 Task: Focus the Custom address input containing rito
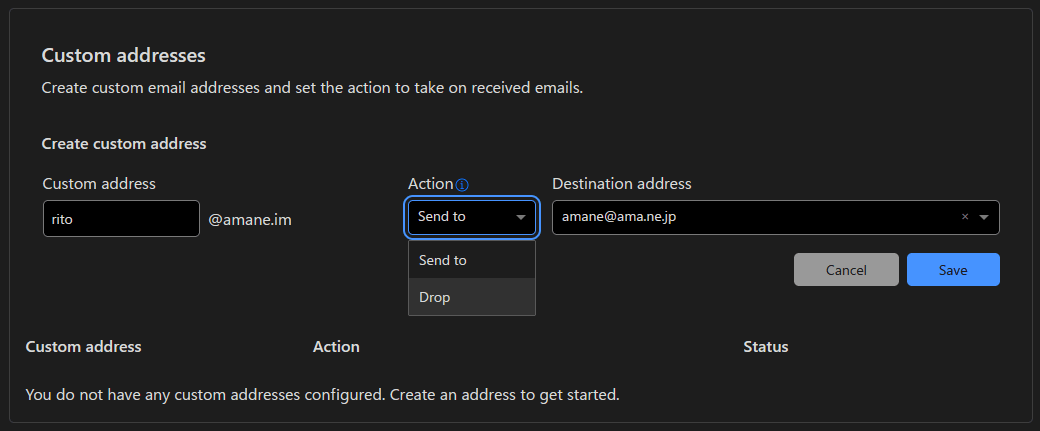point(121,218)
